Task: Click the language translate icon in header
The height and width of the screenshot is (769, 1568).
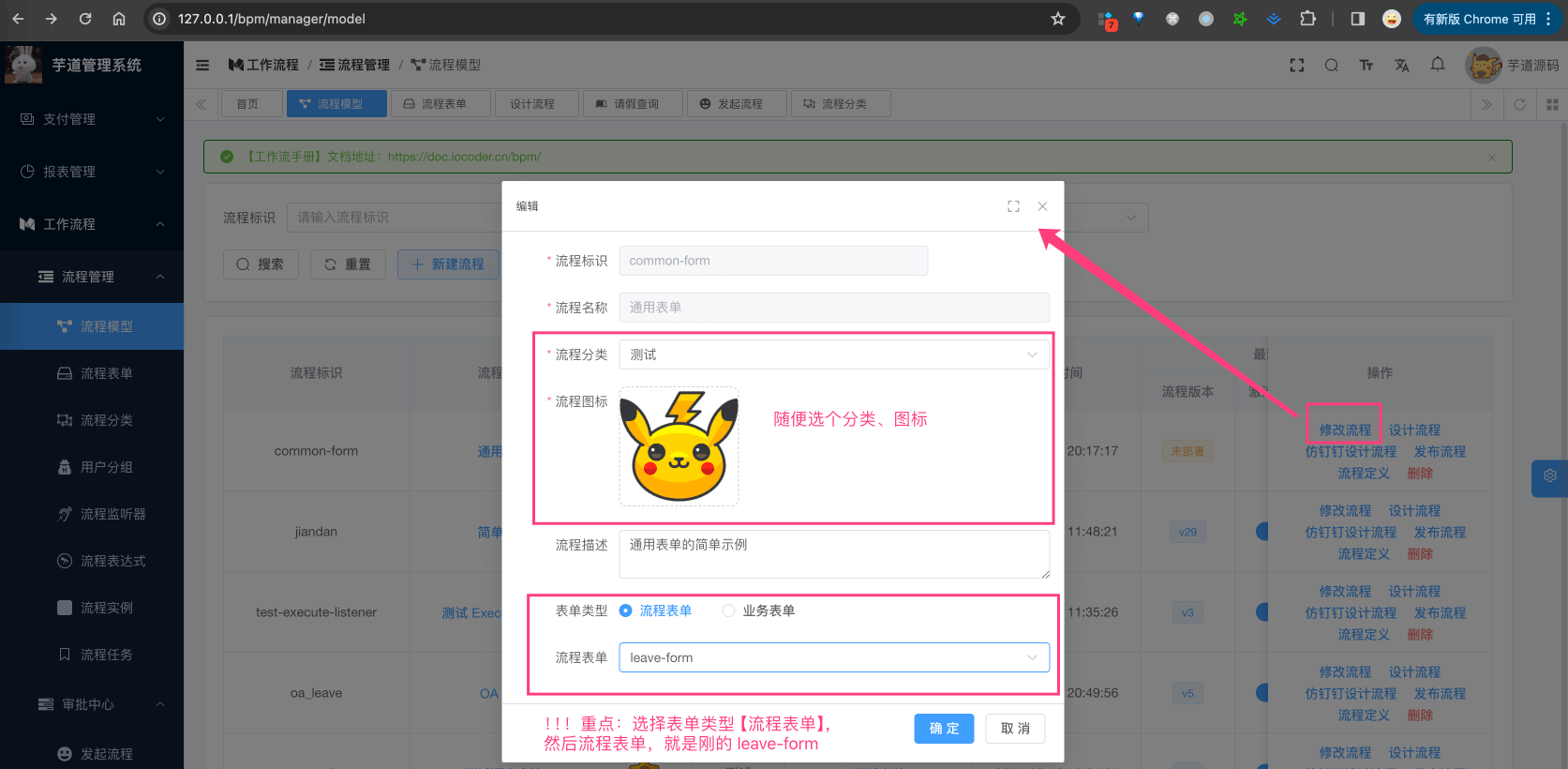Action: 1401,65
